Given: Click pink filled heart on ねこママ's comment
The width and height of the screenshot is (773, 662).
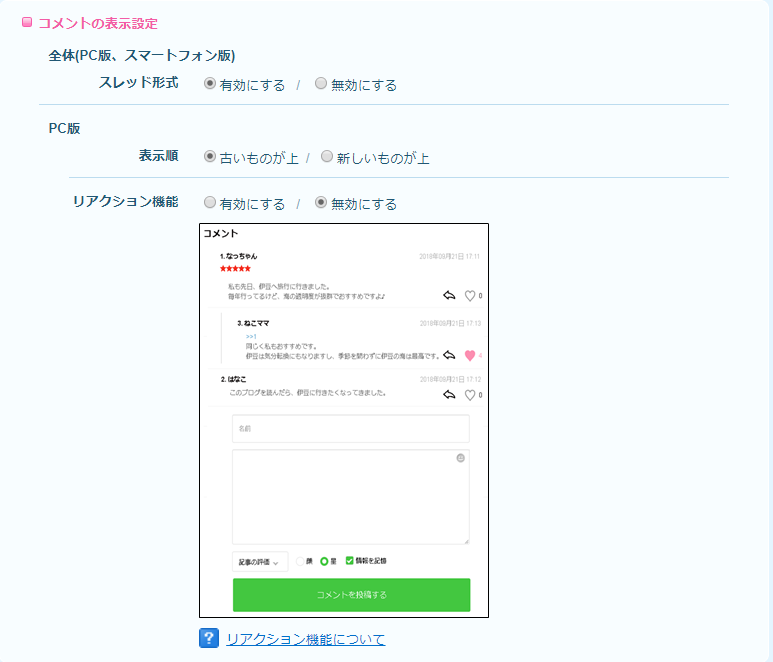Looking at the screenshot, I should (470, 355).
